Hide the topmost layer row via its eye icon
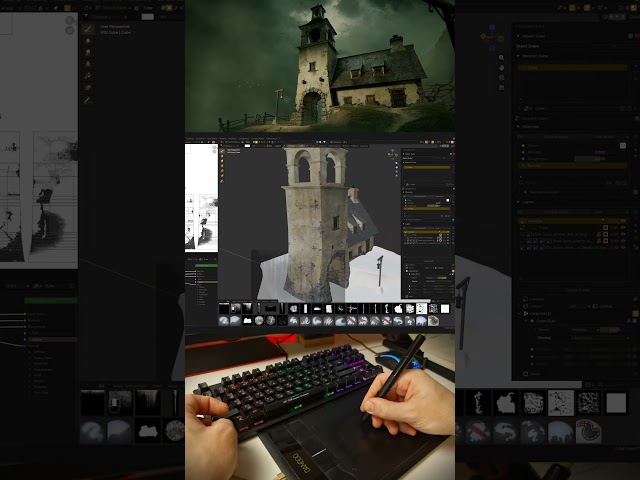 623,221
